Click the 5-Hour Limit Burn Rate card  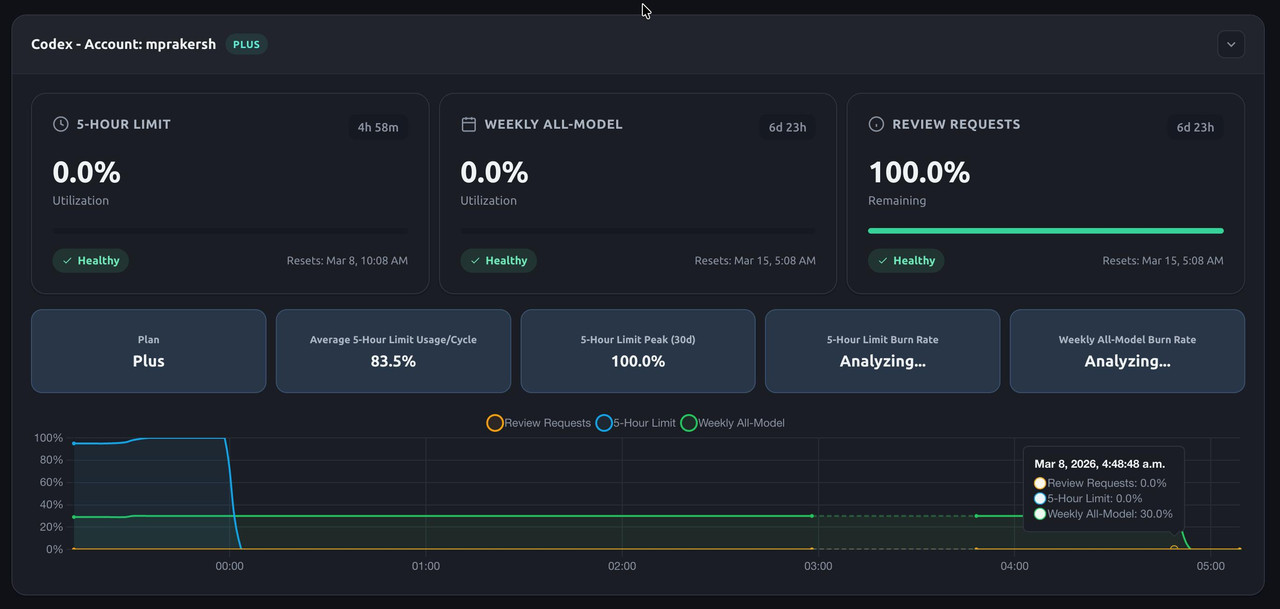pyautogui.click(x=882, y=351)
